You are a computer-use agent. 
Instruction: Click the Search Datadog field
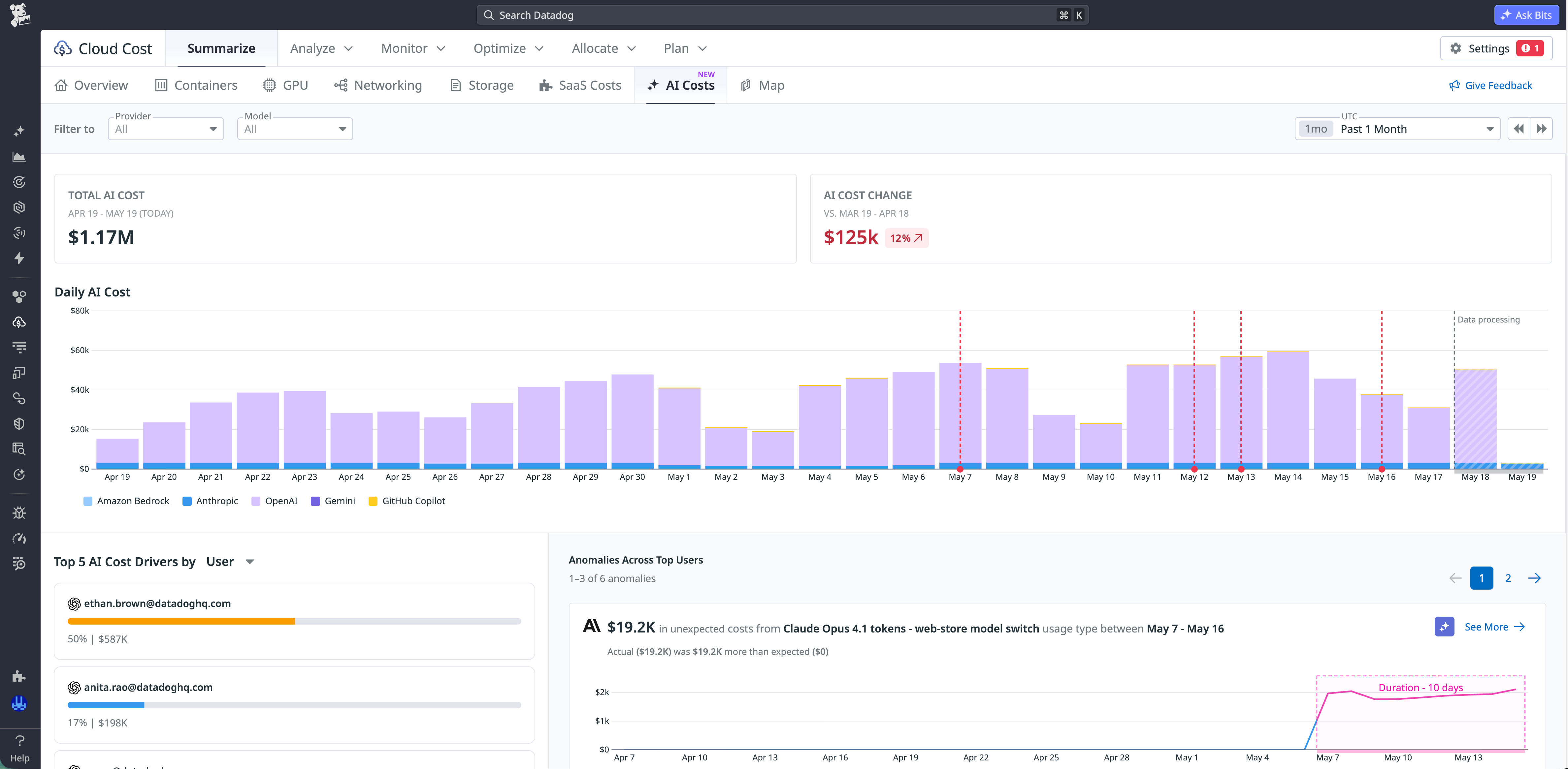(x=782, y=15)
